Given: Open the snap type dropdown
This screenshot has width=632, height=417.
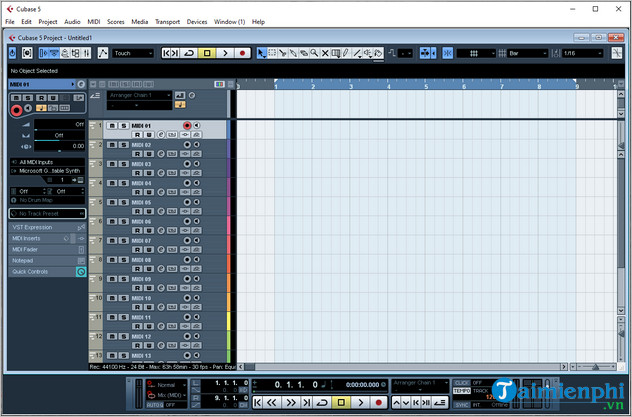Looking at the screenshot, I should [476, 53].
